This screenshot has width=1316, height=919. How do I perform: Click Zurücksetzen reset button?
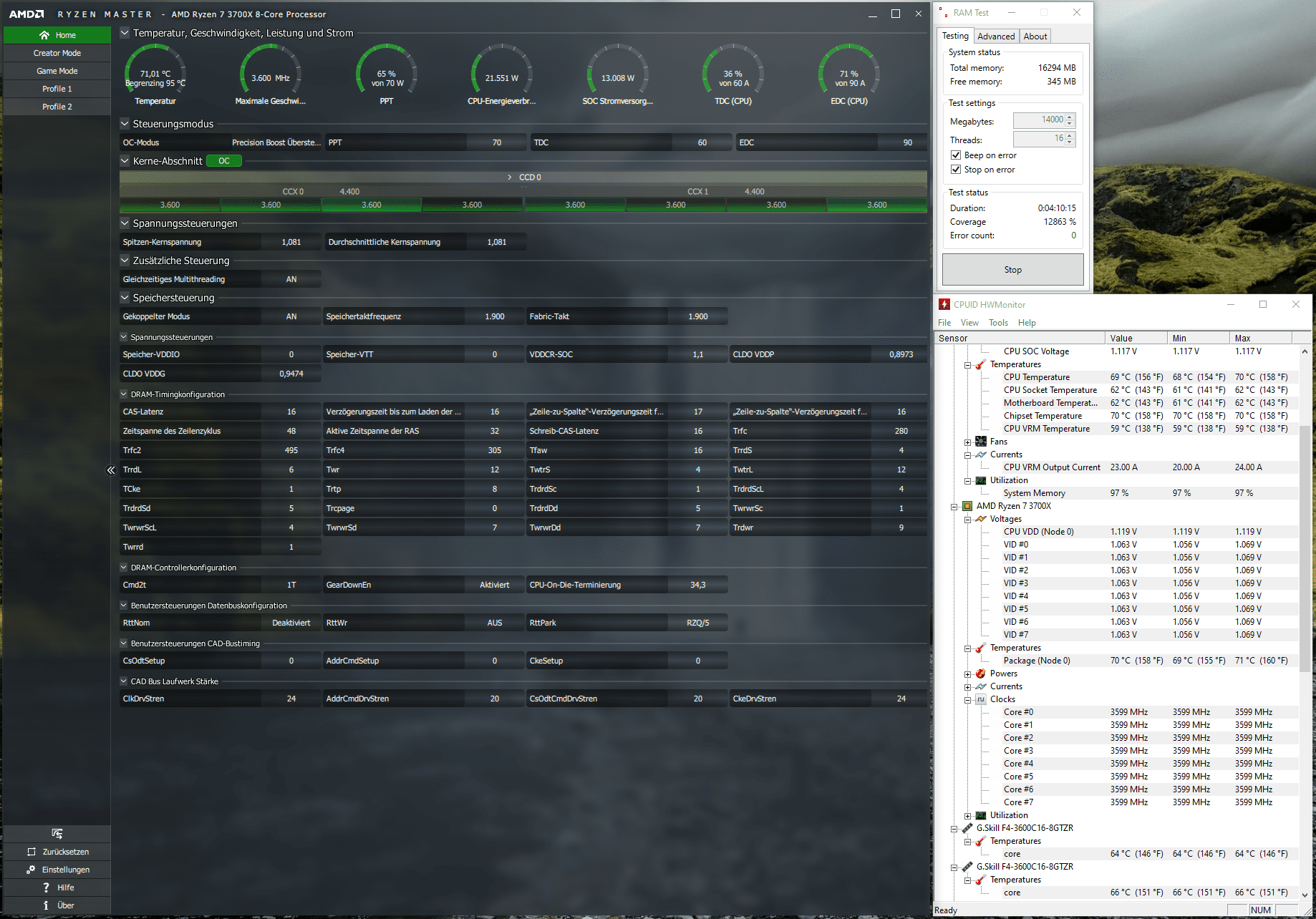click(x=57, y=852)
